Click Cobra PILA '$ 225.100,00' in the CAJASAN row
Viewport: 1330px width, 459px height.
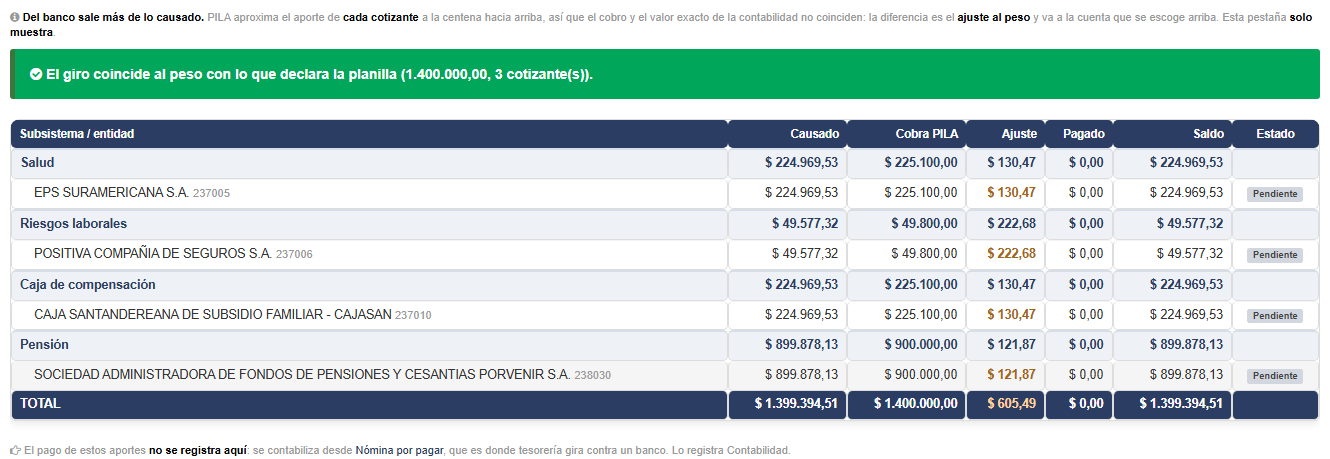[921, 314]
